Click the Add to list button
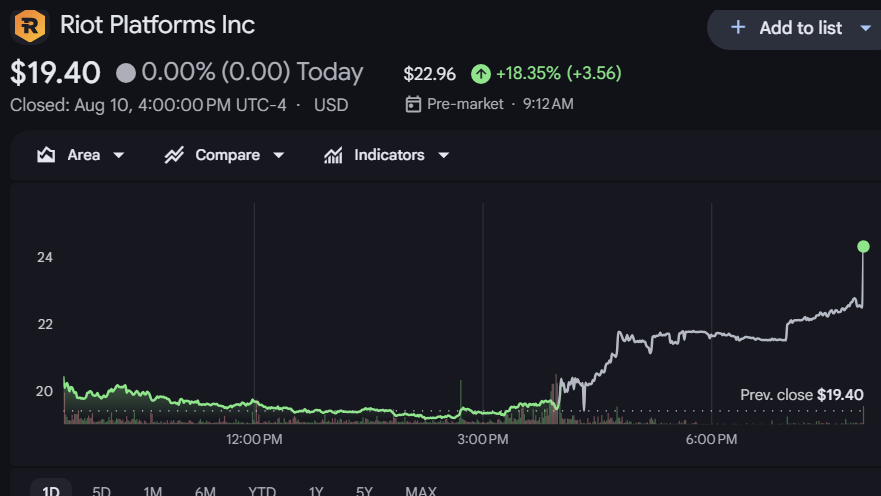881x496 pixels. pos(793,28)
